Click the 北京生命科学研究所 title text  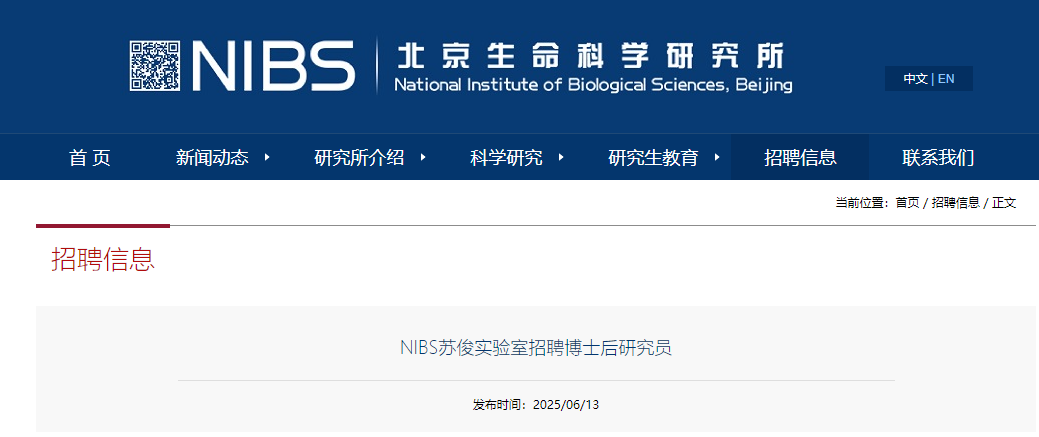click(590, 56)
